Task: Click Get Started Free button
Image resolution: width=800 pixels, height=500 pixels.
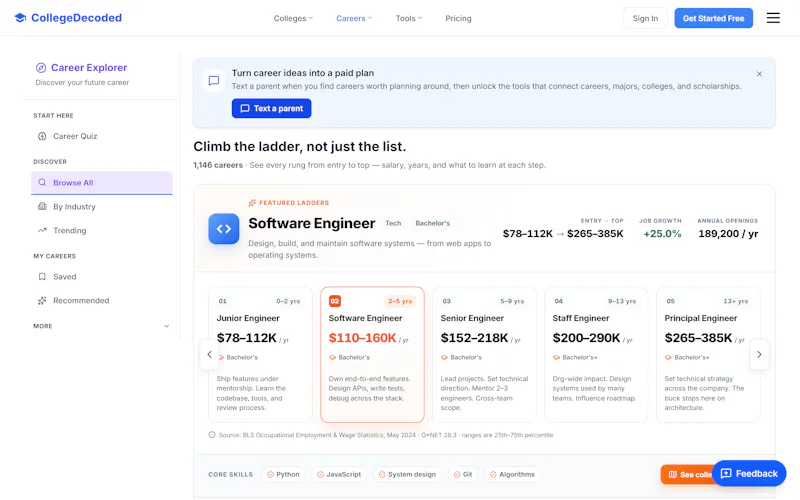Action: [713, 18]
